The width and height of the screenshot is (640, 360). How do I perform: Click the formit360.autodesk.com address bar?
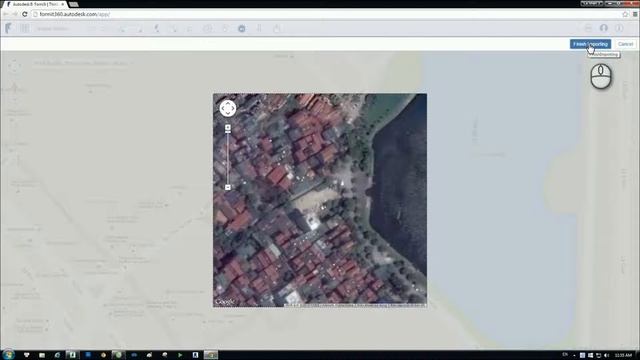[327, 14]
